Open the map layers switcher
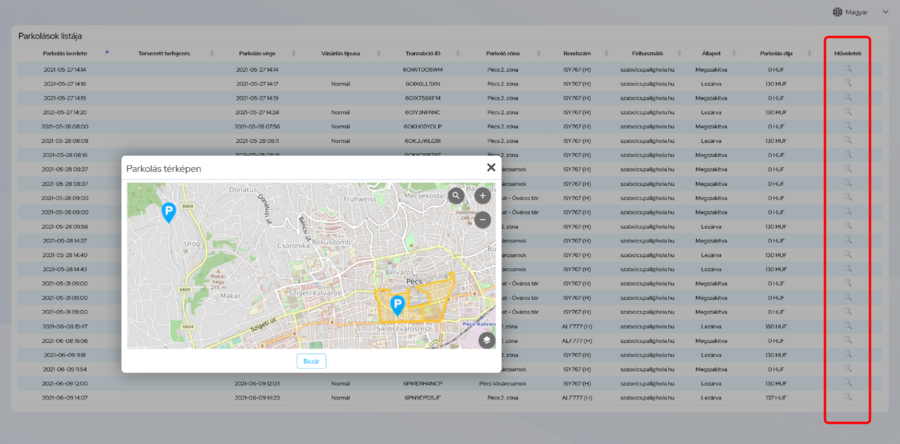The image size is (900, 444). click(x=486, y=339)
